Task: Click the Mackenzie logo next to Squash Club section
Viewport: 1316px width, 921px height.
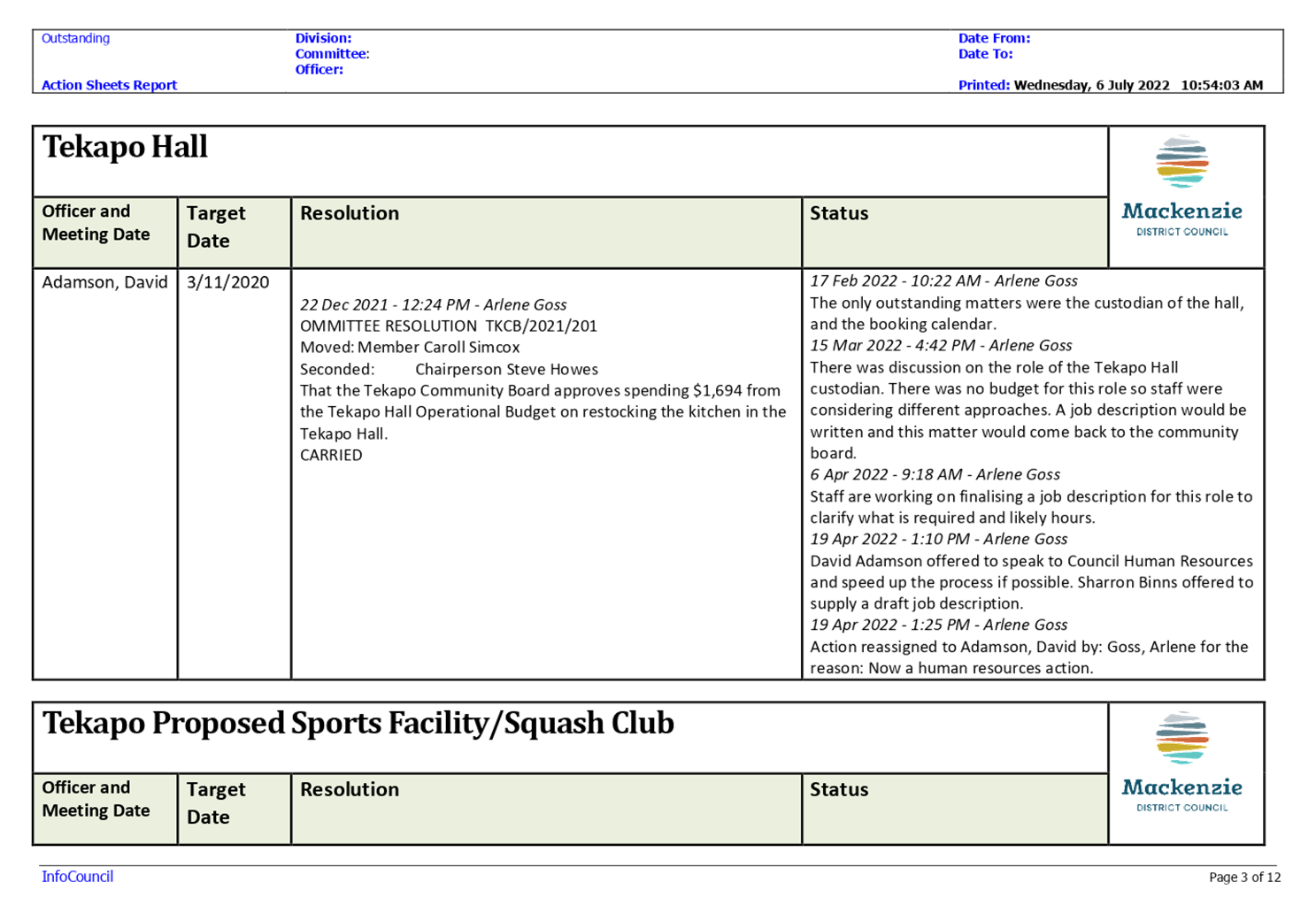Action: (x=1184, y=770)
